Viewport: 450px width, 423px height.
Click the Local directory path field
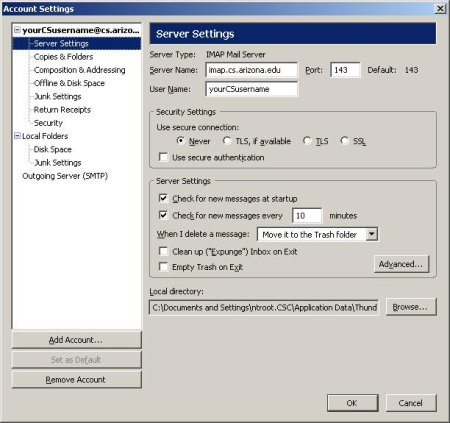[264, 307]
